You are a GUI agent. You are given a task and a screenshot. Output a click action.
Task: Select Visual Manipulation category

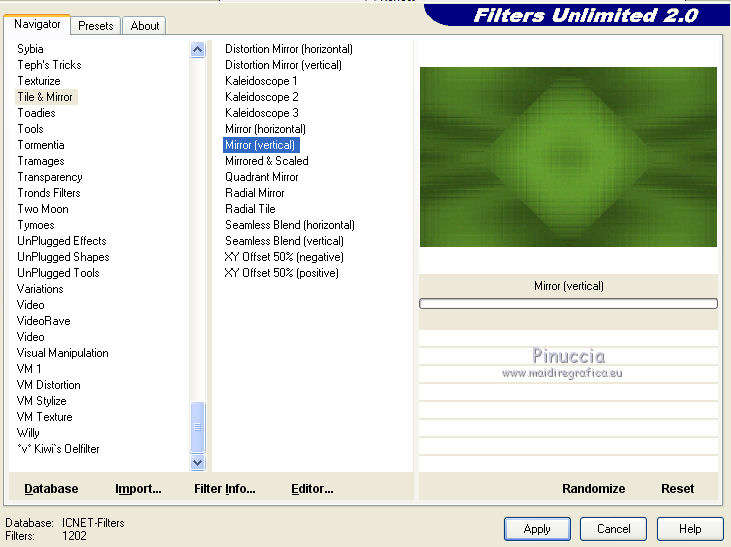[62, 353]
